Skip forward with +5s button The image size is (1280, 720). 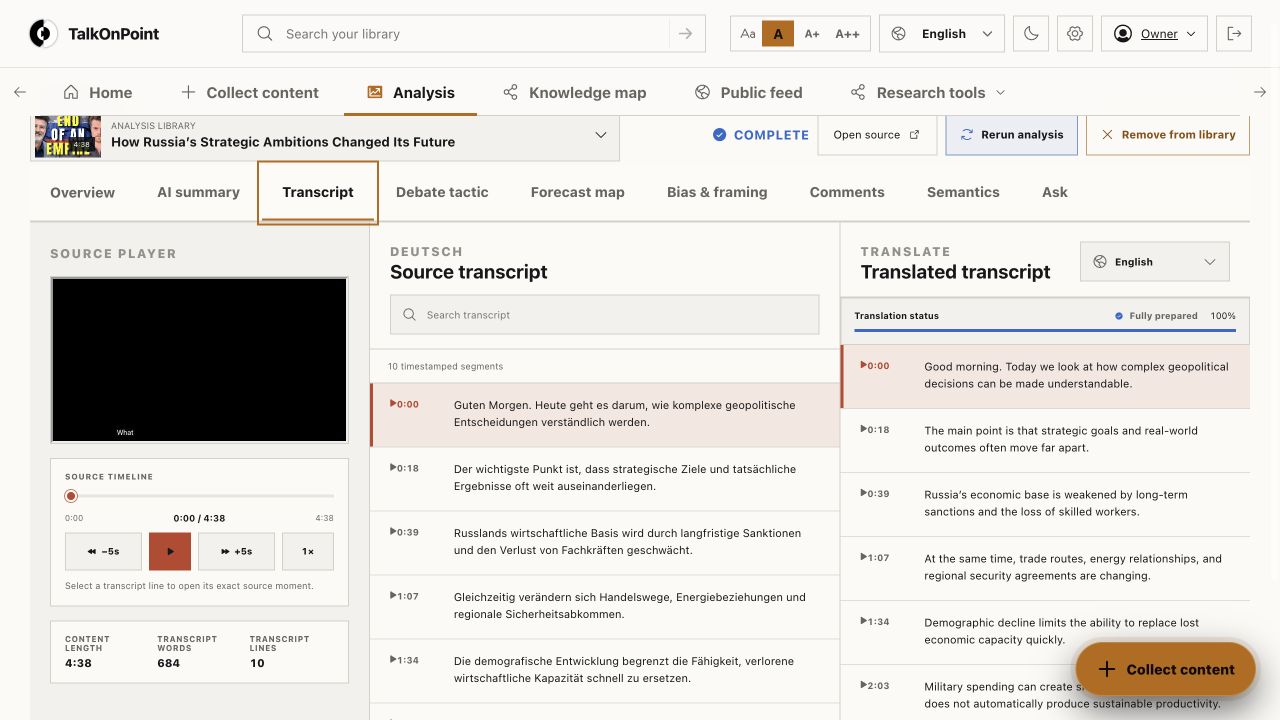[236, 551]
